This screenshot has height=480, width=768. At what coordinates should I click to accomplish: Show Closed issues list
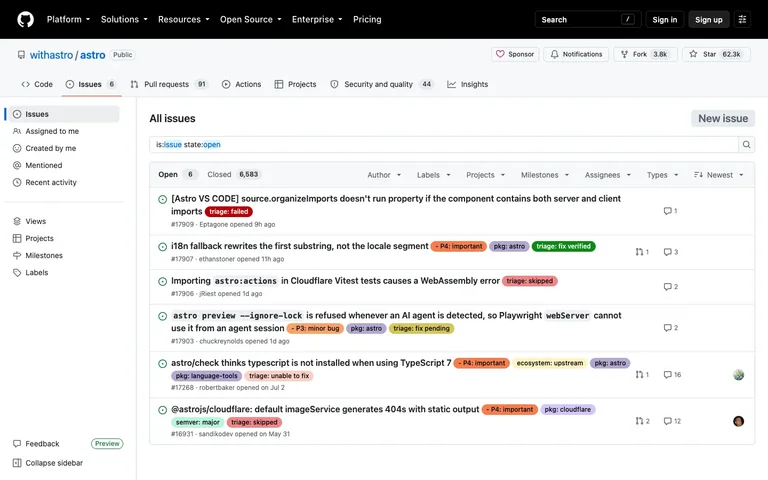(233, 174)
